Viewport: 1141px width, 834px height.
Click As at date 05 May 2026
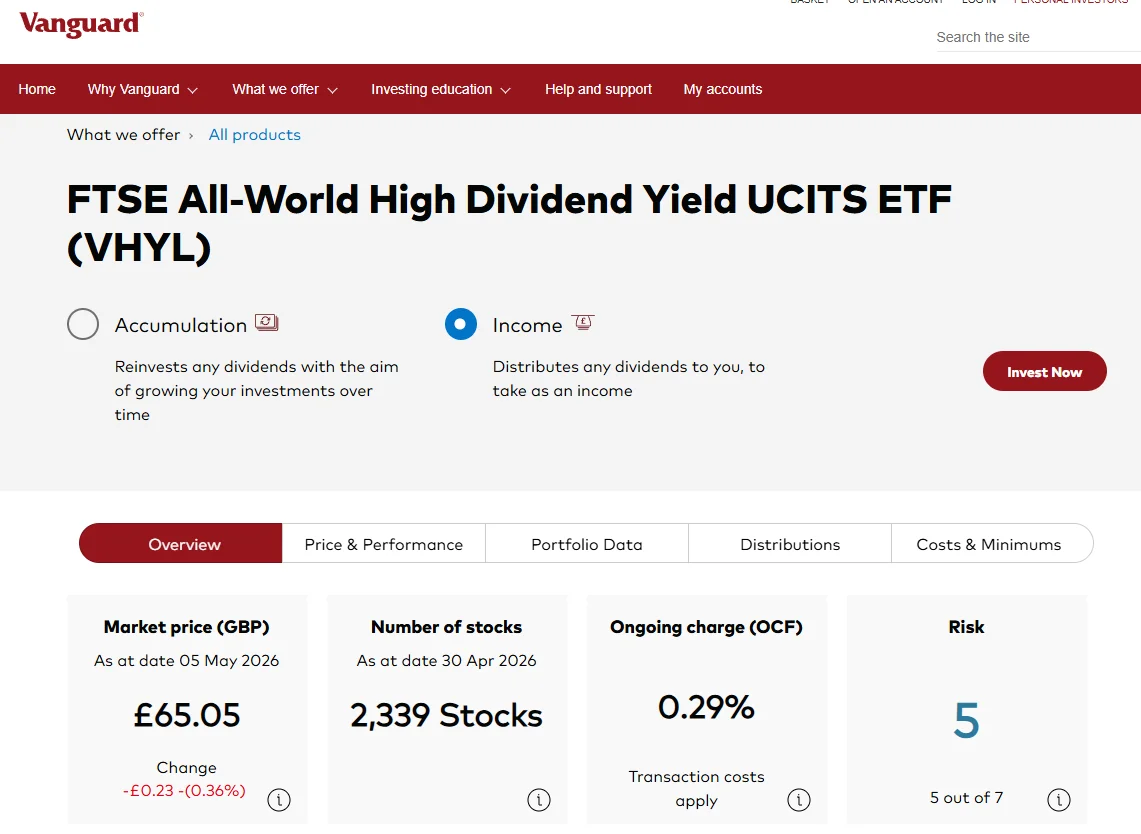[x=186, y=661]
